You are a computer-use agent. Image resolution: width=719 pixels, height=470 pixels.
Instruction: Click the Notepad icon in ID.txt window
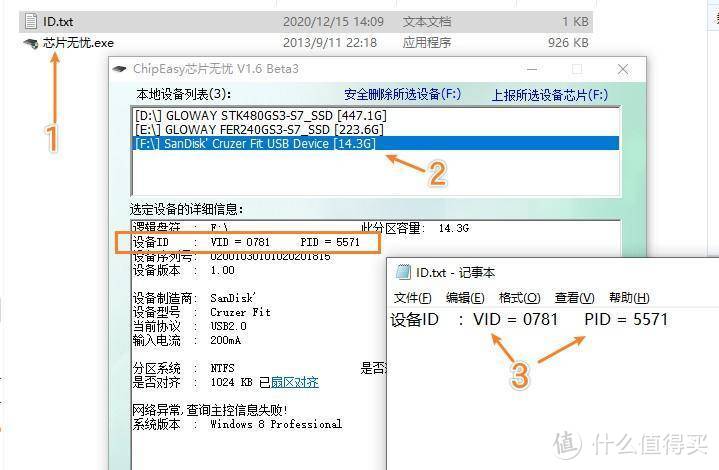(x=403, y=272)
